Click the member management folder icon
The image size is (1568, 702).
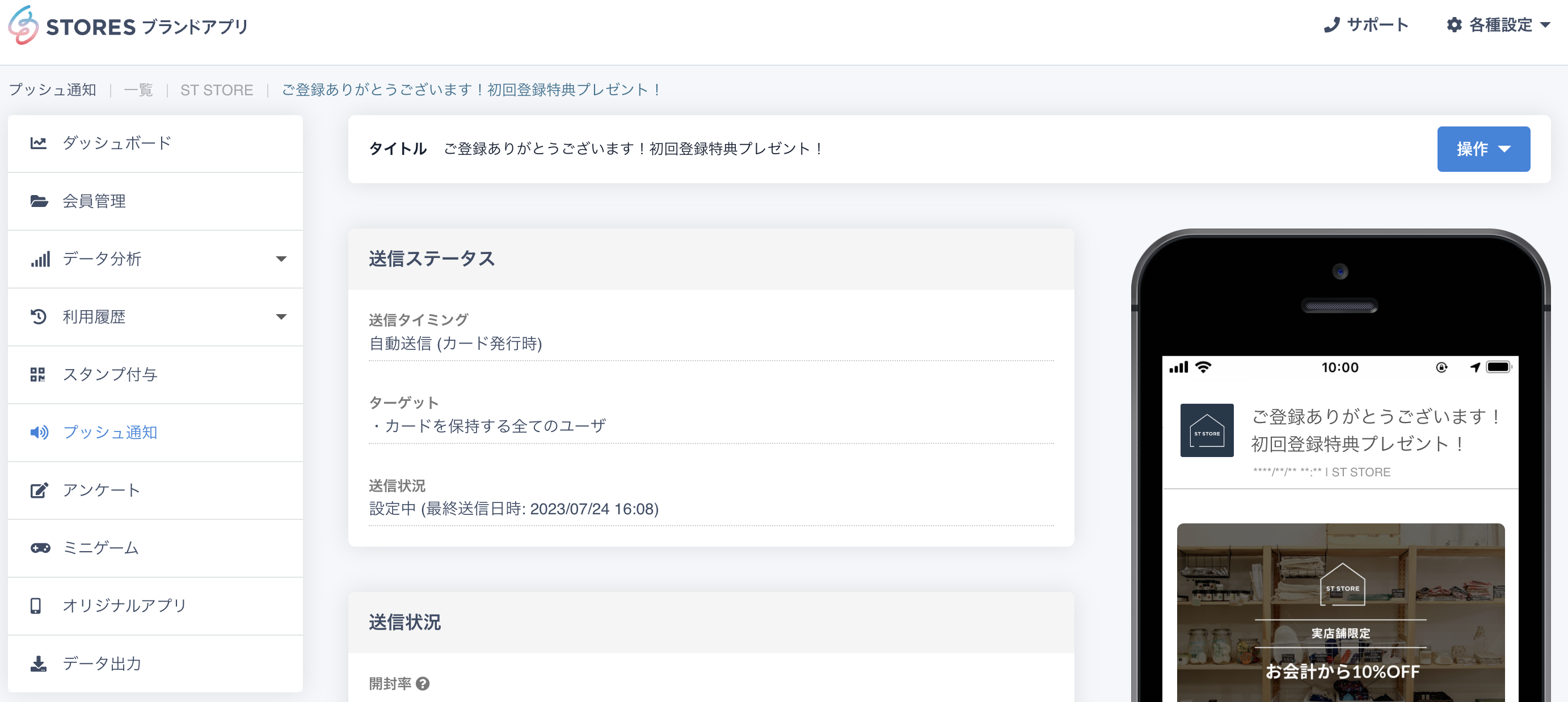coord(39,201)
